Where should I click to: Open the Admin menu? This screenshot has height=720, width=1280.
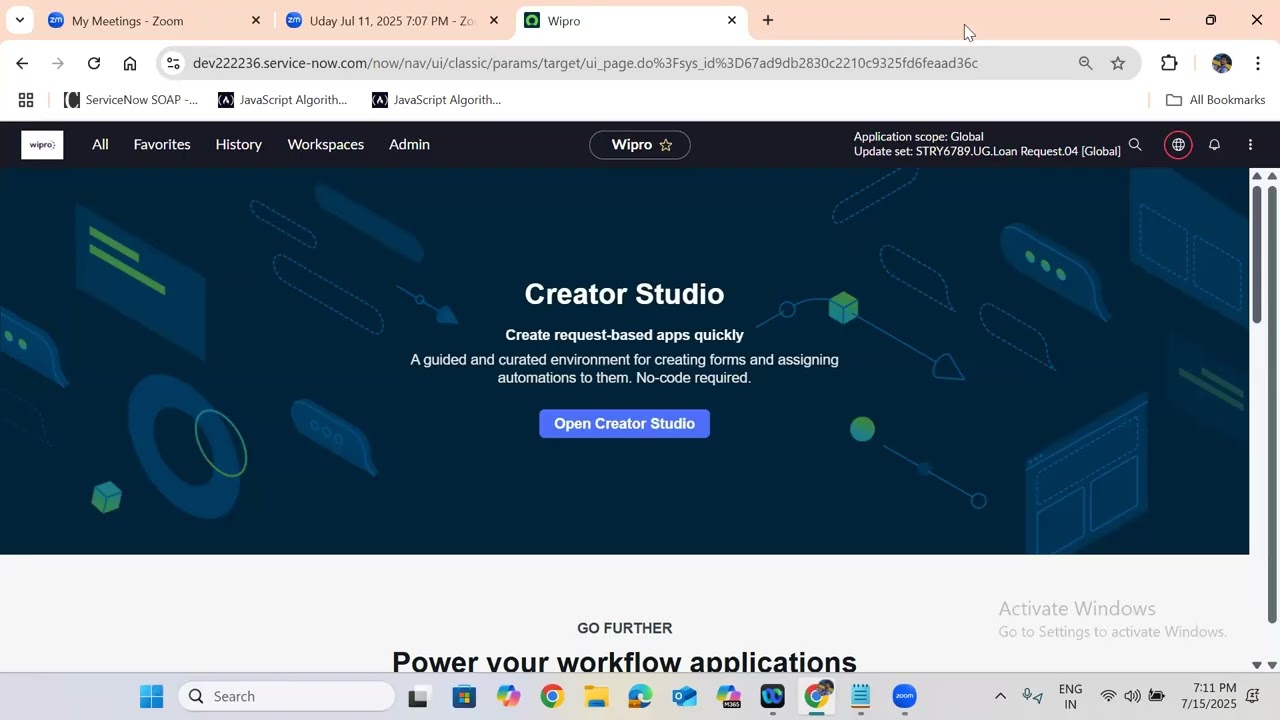pyautogui.click(x=409, y=145)
